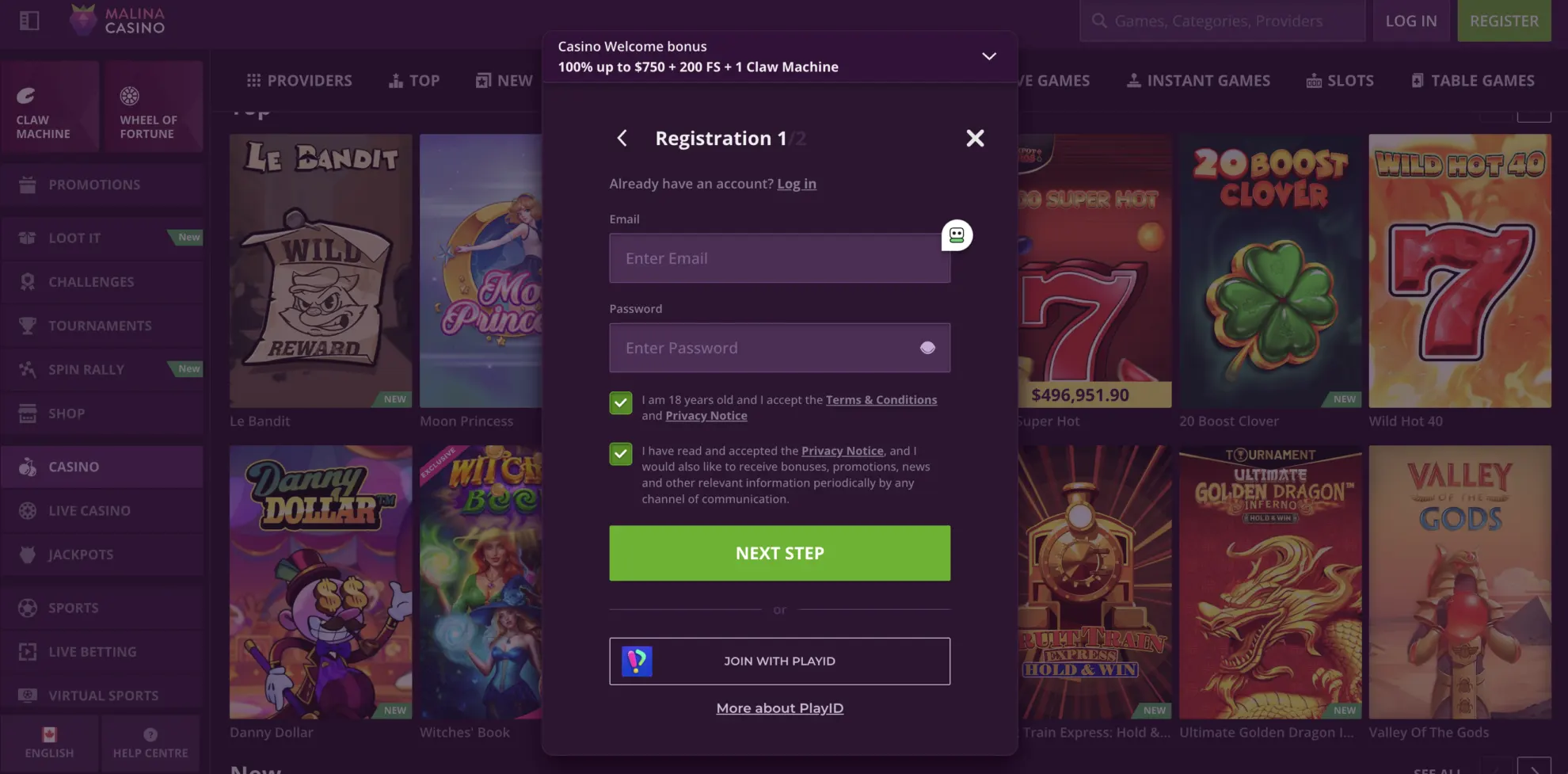This screenshot has height=774, width=1568.
Task: Click the Sports ball icon
Action: 28,607
